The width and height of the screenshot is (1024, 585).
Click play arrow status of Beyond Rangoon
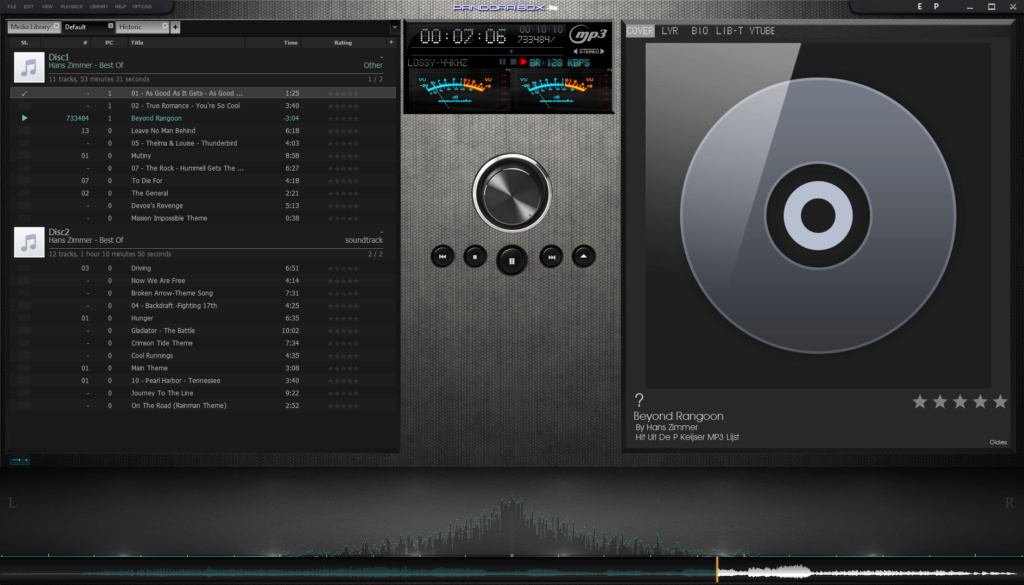click(24, 118)
